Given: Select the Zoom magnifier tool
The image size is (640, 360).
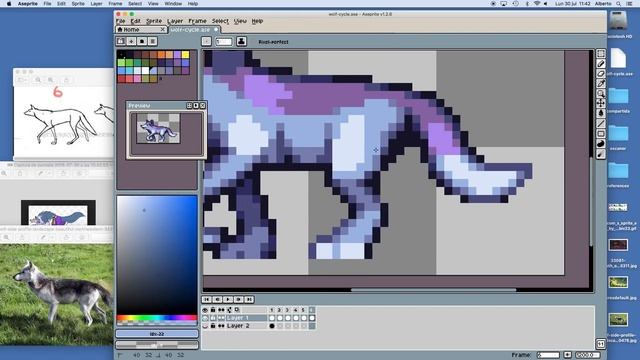Looking at the screenshot, I should click(x=600, y=93).
